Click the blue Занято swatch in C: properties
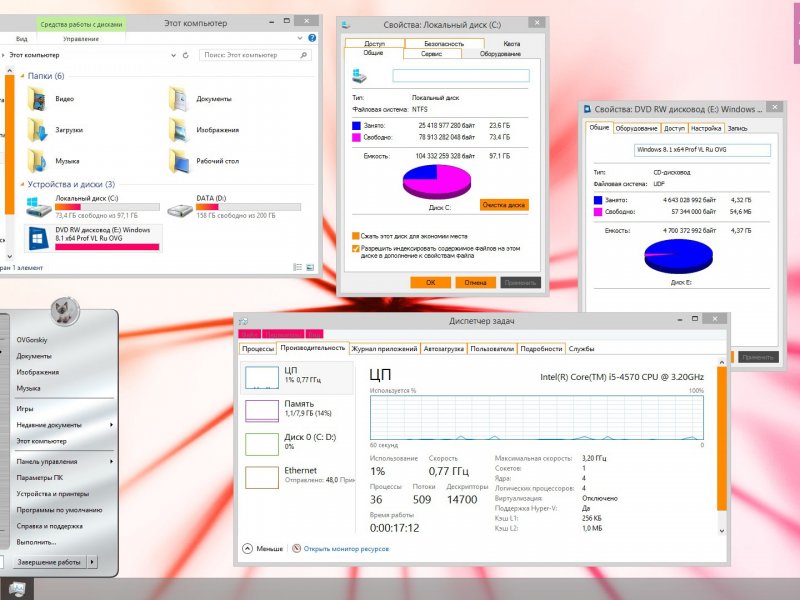The width and height of the screenshot is (800, 600). (x=356, y=126)
